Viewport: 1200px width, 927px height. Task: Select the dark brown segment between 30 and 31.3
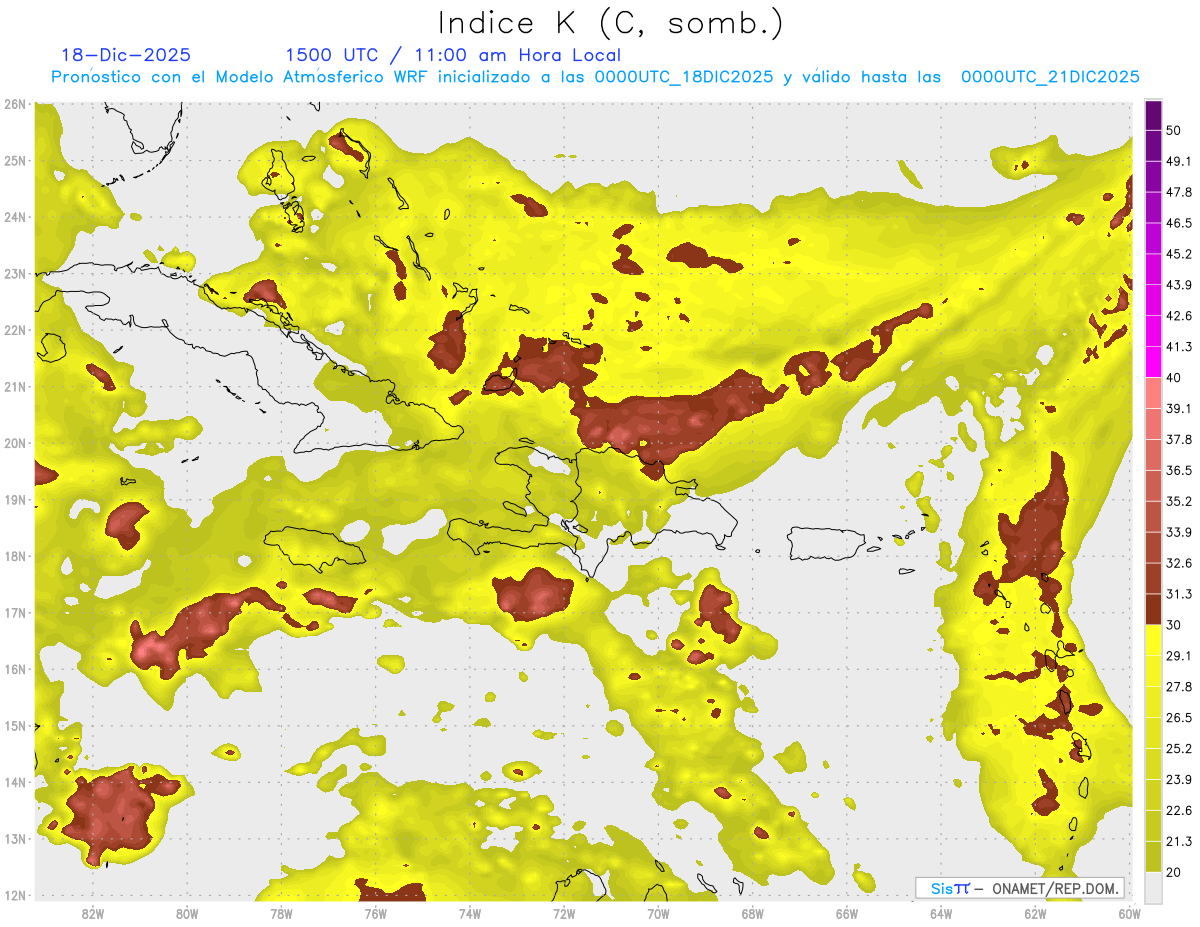(x=1153, y=609)
